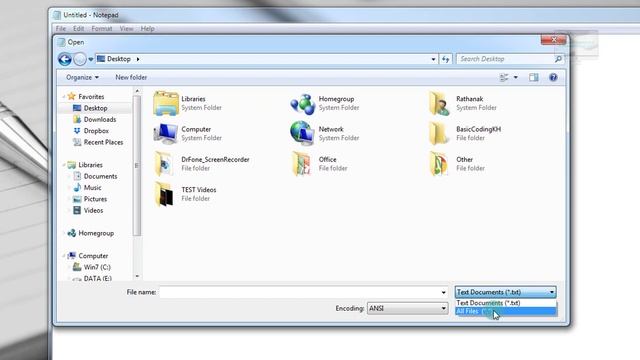Open the Libraries system folder icon
Screen dimensions: 640x360
[166, 103]
